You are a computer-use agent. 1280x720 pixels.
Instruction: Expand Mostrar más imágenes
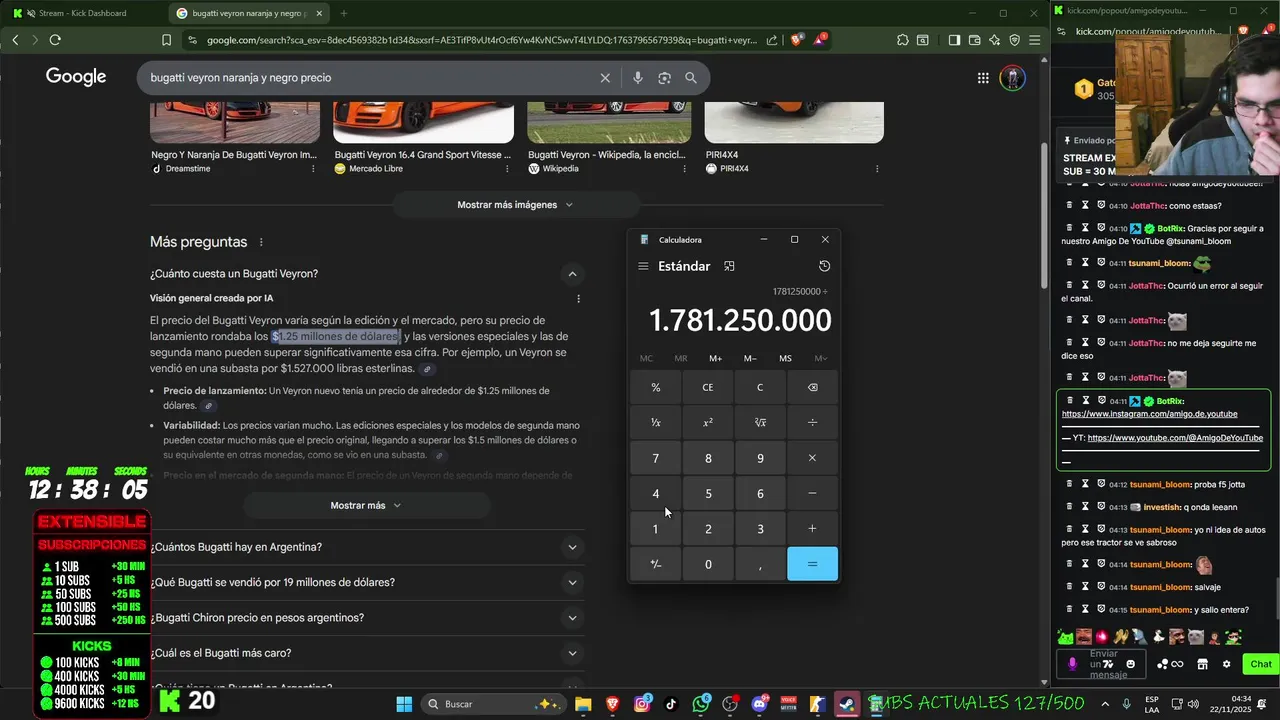[515, 205]
